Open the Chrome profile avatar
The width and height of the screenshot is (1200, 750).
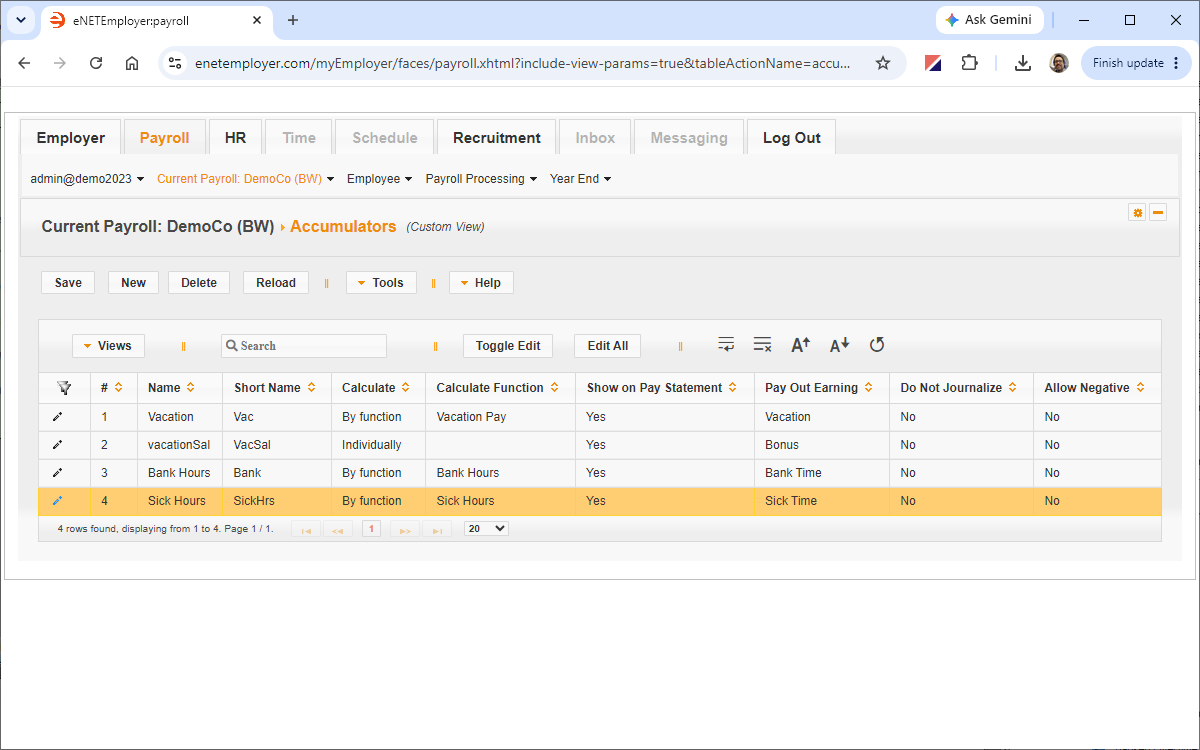coord(1059,63)
